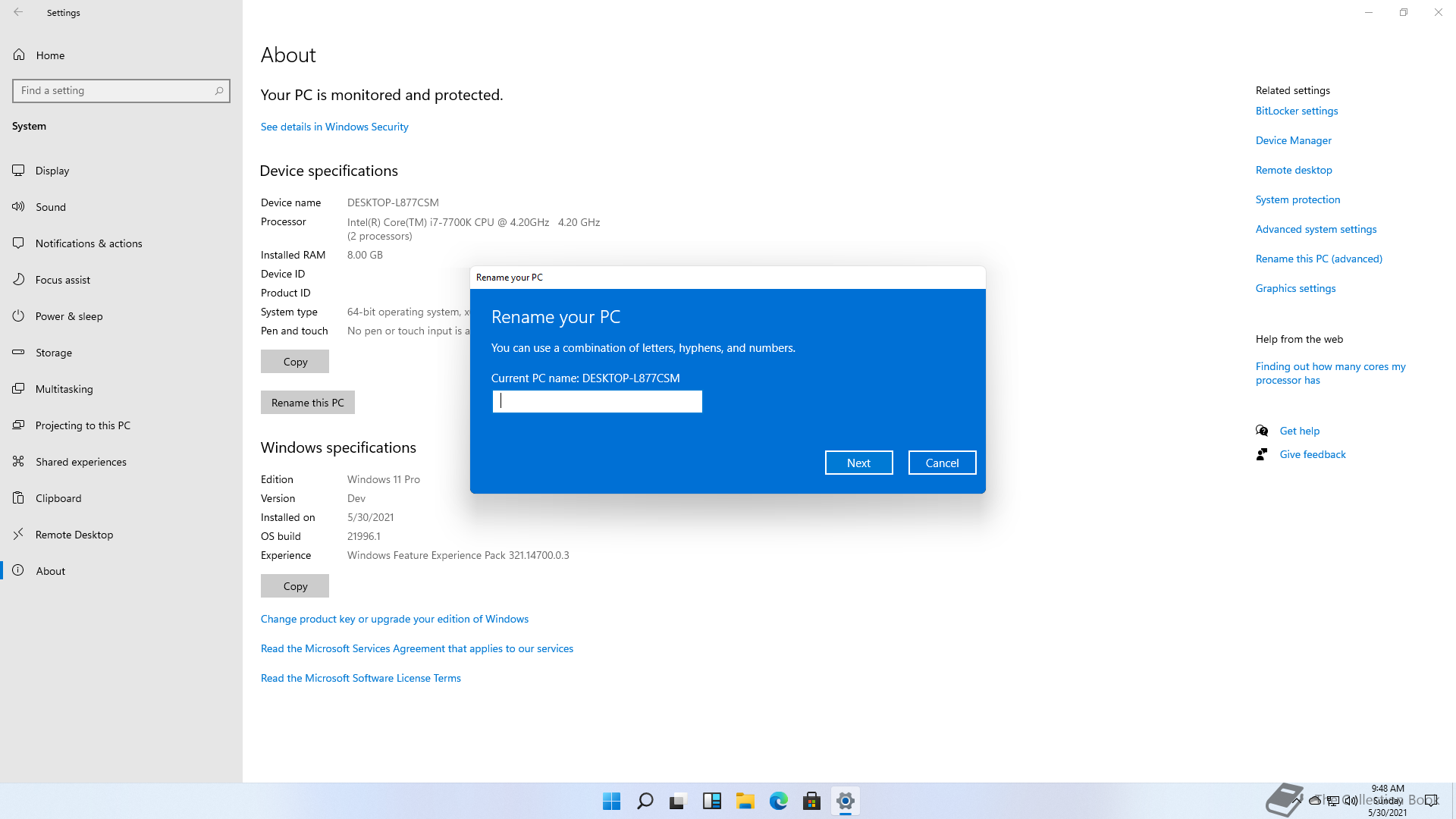Image resolution: width=1456 pixels, height=819 pixels.
Task: Open Sound settings in the sidebar
Action: tap(121, 207)
